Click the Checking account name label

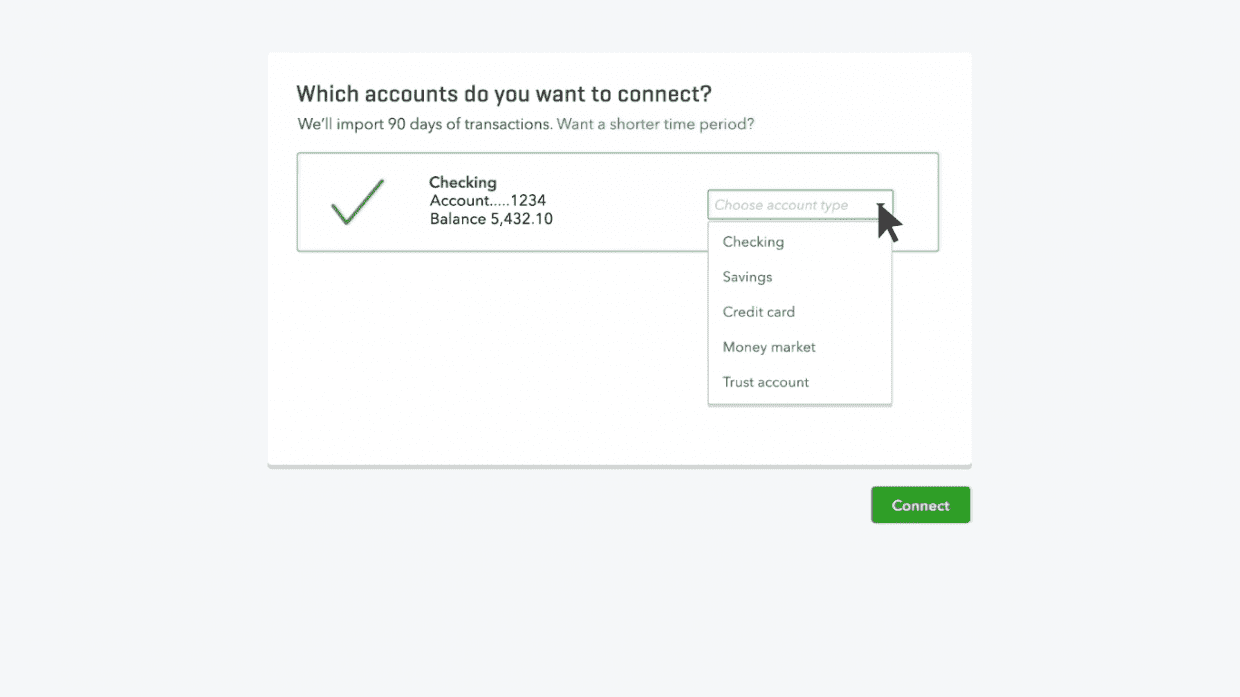point(463,182)
